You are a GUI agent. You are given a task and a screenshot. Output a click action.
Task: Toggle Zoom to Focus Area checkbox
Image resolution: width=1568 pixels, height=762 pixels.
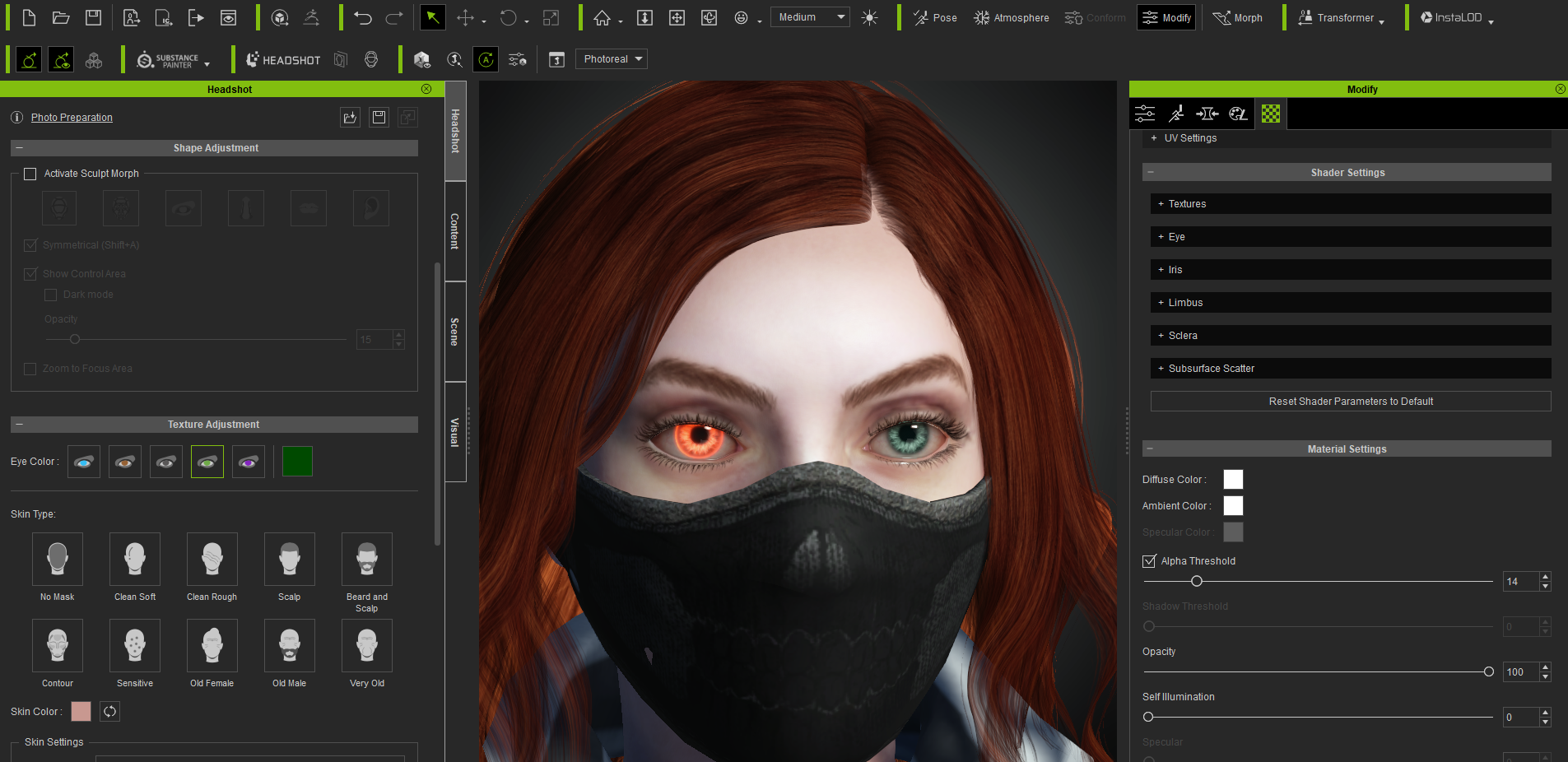(x=30, y=369)
